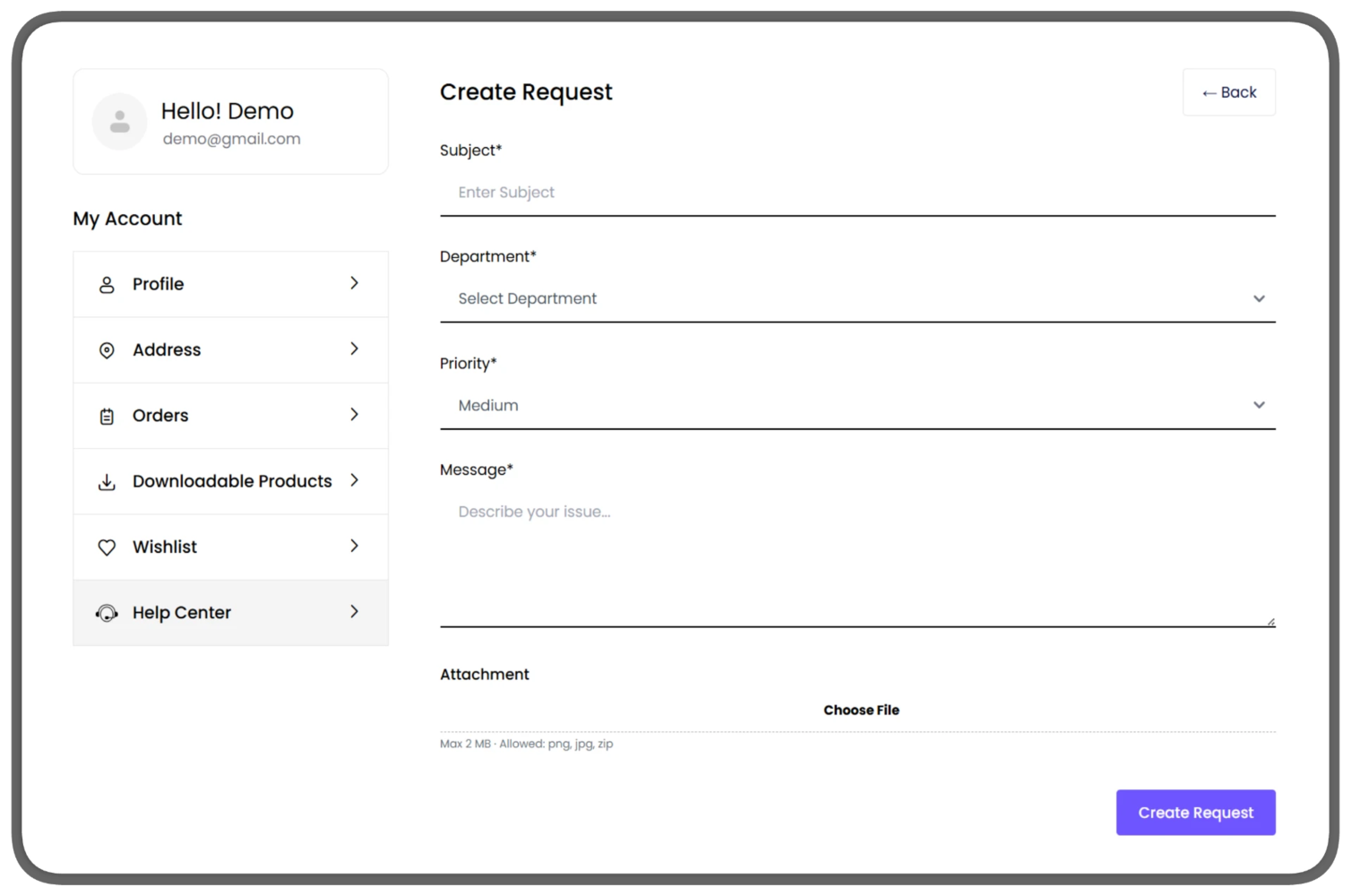Select the Profile person icon
This screenshot has width=1351, height=896.
point(107,284)
